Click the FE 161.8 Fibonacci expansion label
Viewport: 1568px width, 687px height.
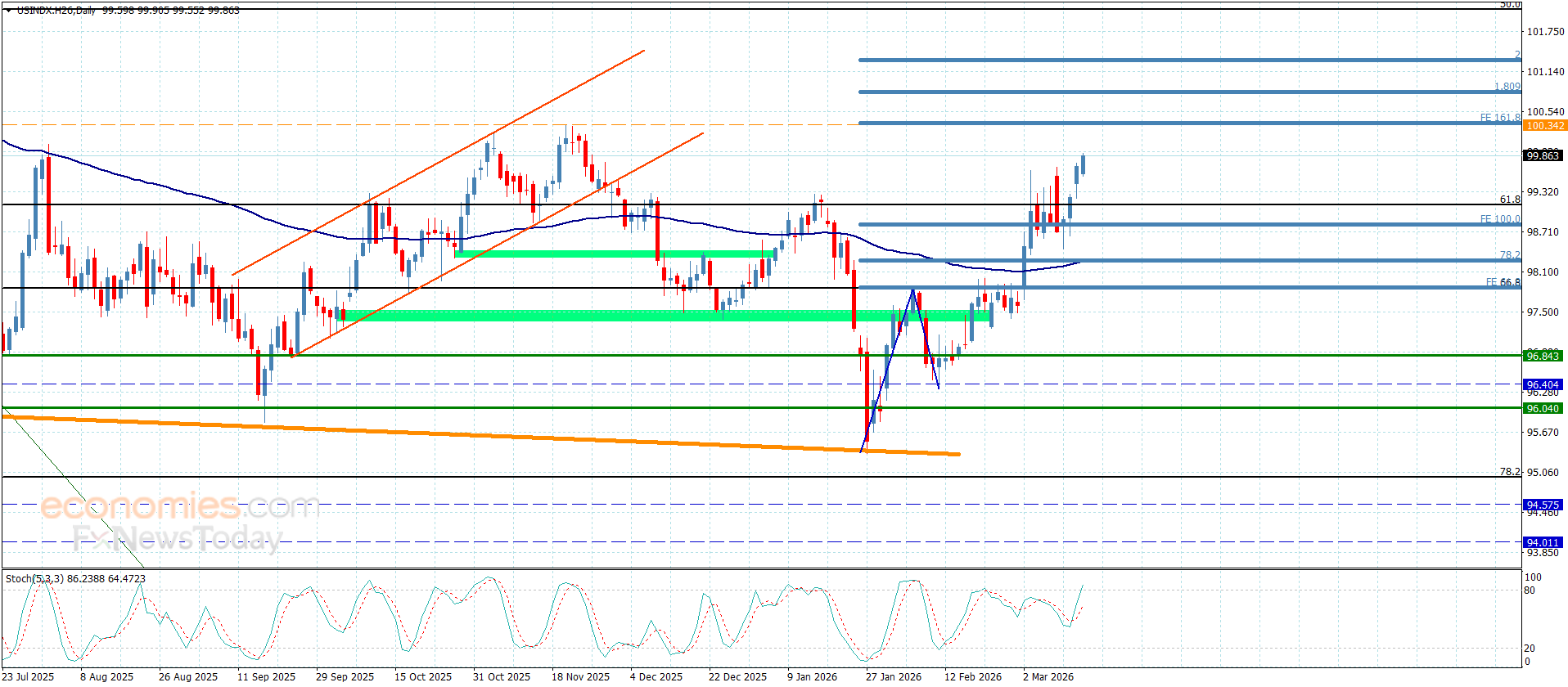(x=1500, y=118)
